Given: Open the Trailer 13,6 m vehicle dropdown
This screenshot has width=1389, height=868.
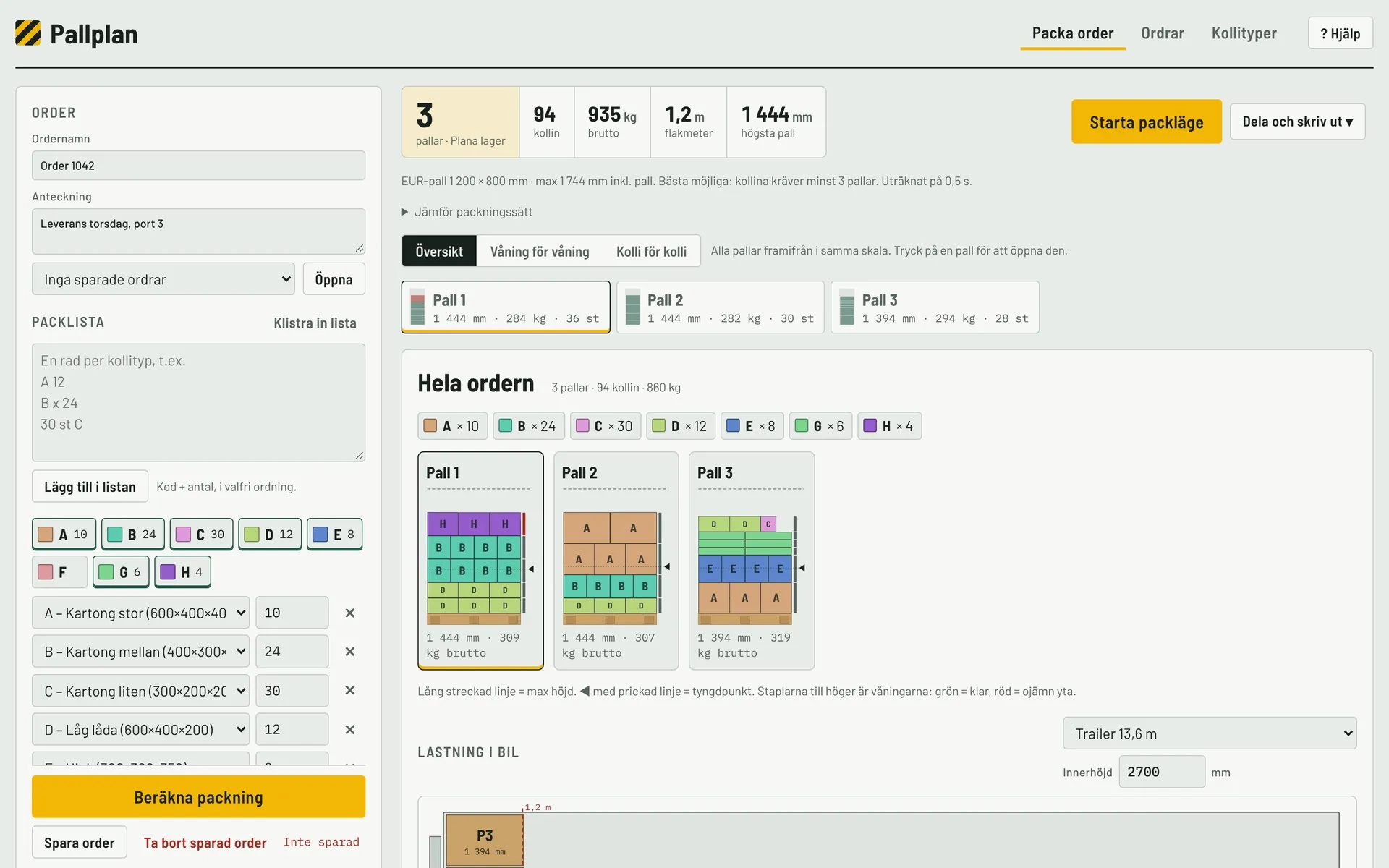Looking at the screenshot, I should (x=1210, y=733).
